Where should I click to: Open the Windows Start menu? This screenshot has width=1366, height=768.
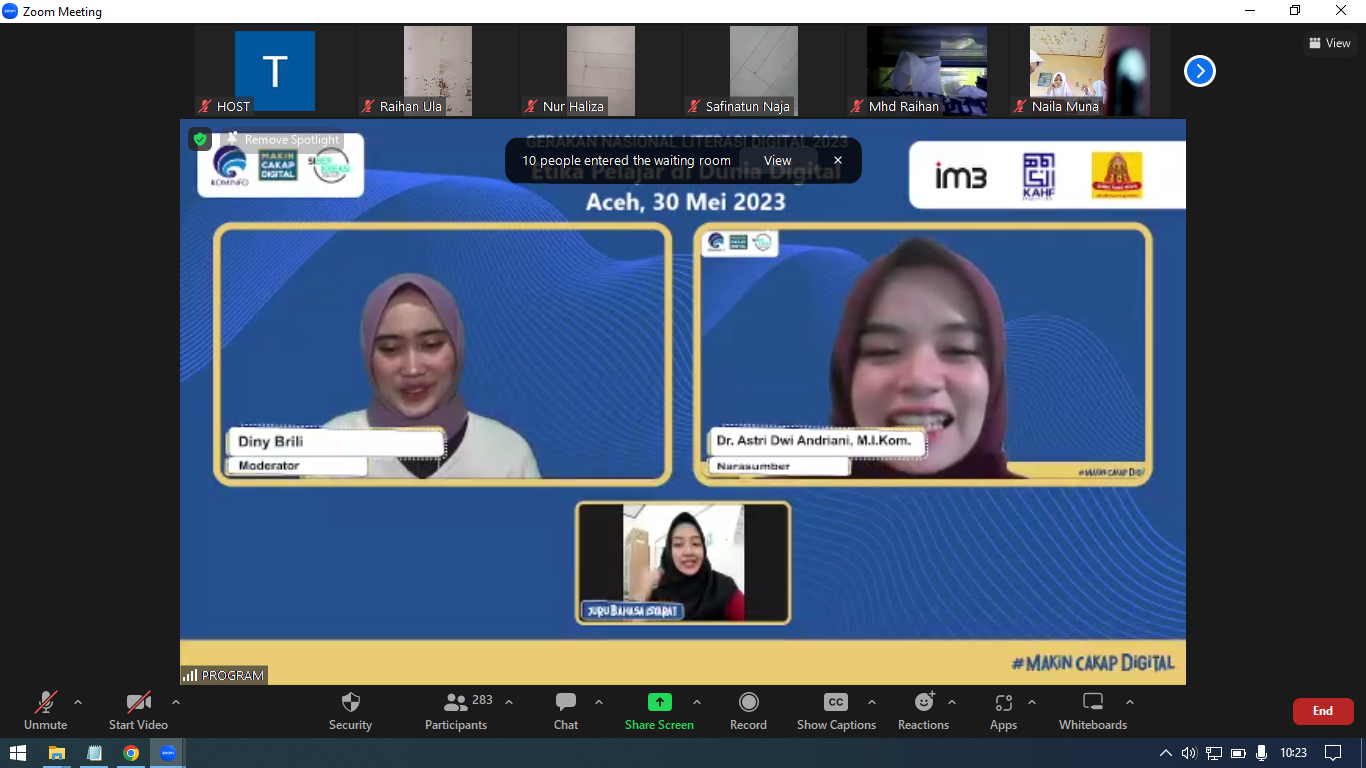[18, 753]
